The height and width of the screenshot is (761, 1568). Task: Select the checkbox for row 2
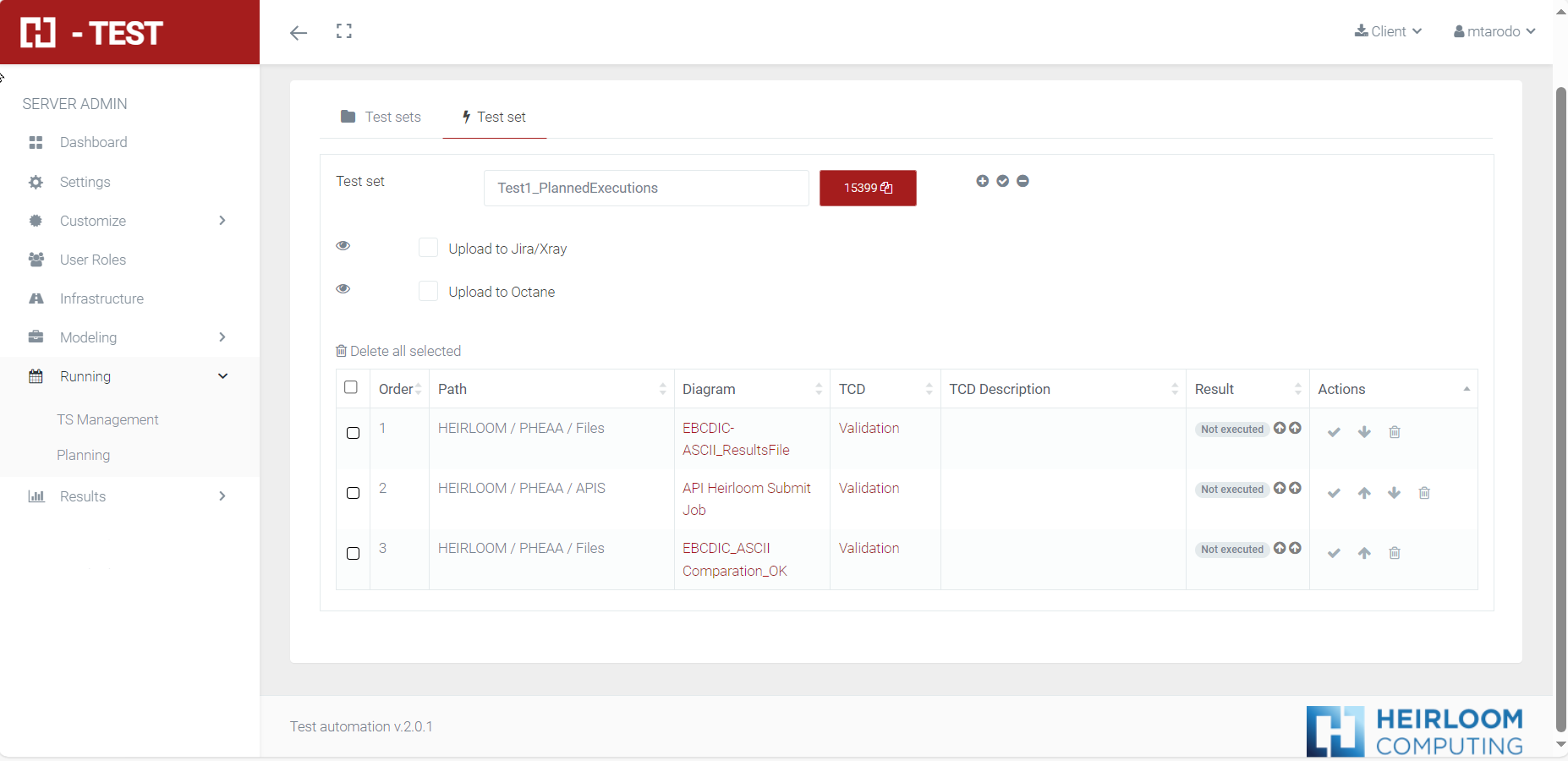(x=354, y=493)
